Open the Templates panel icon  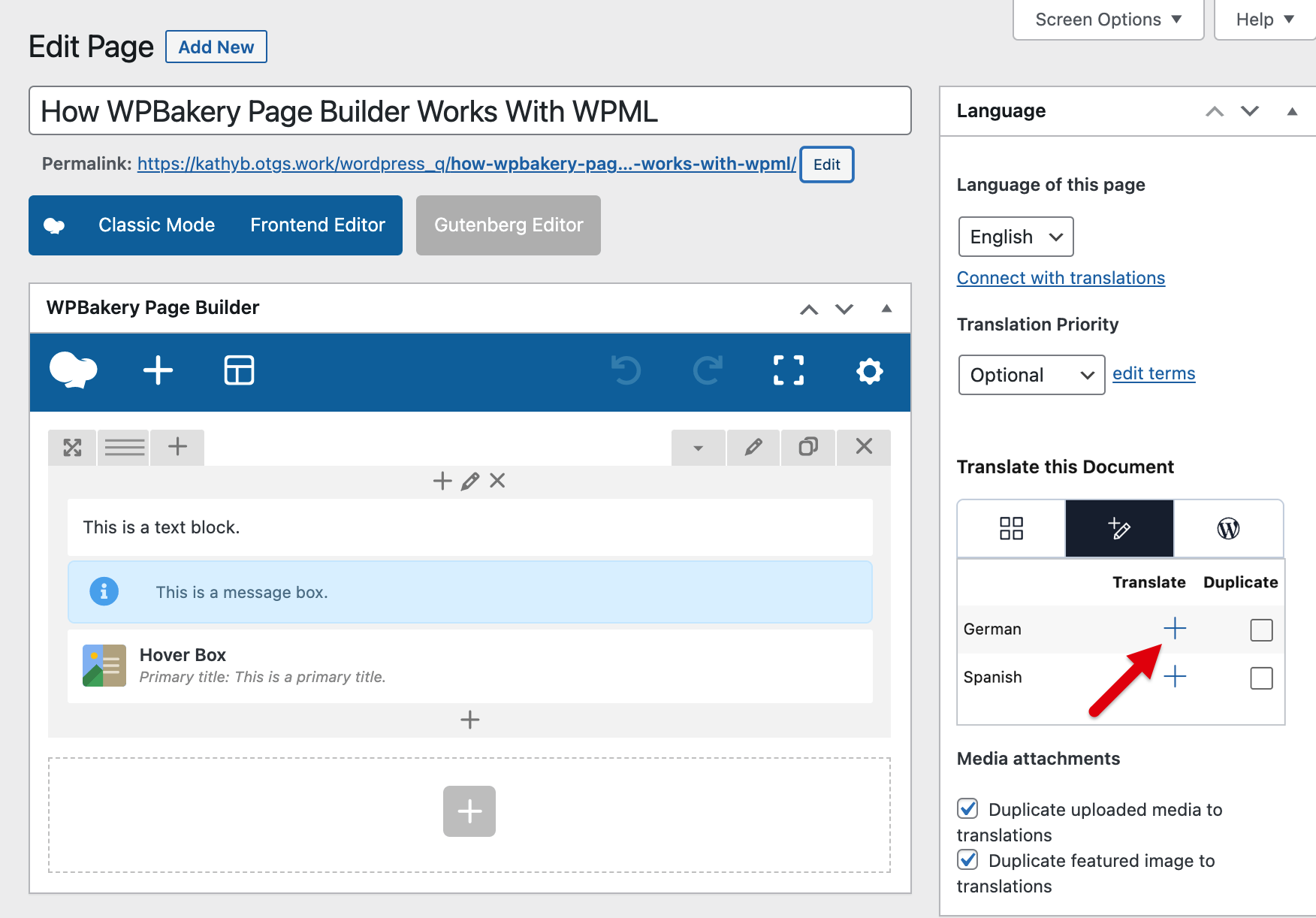coord(239,370)
